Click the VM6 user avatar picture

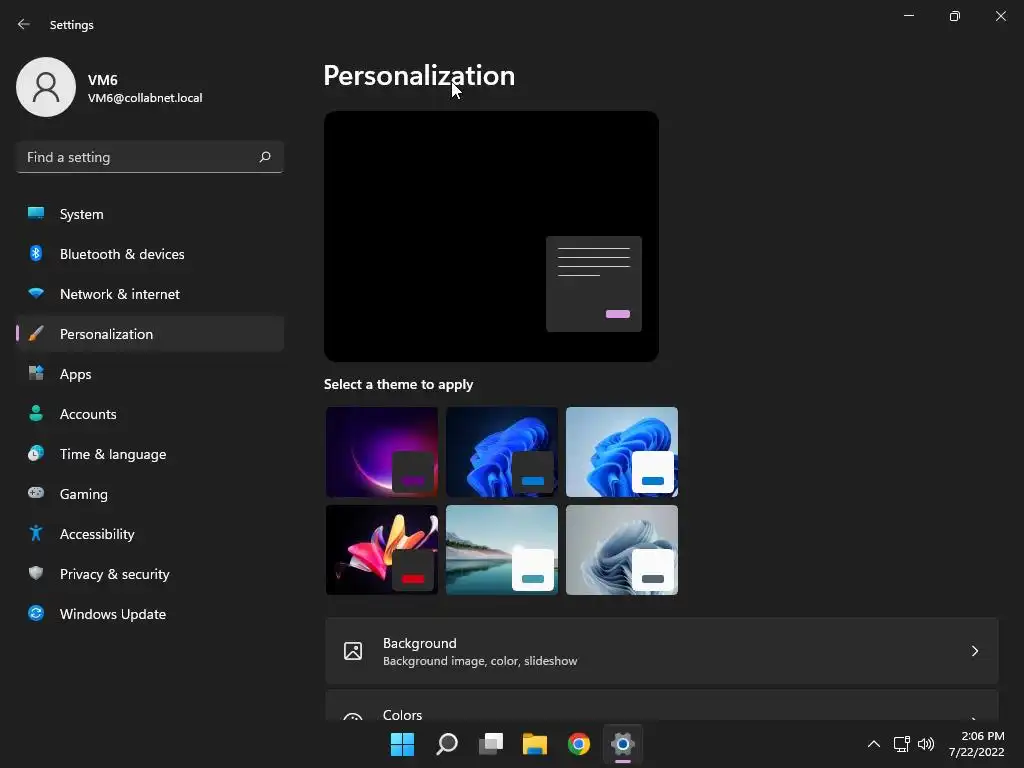point(46,87)
